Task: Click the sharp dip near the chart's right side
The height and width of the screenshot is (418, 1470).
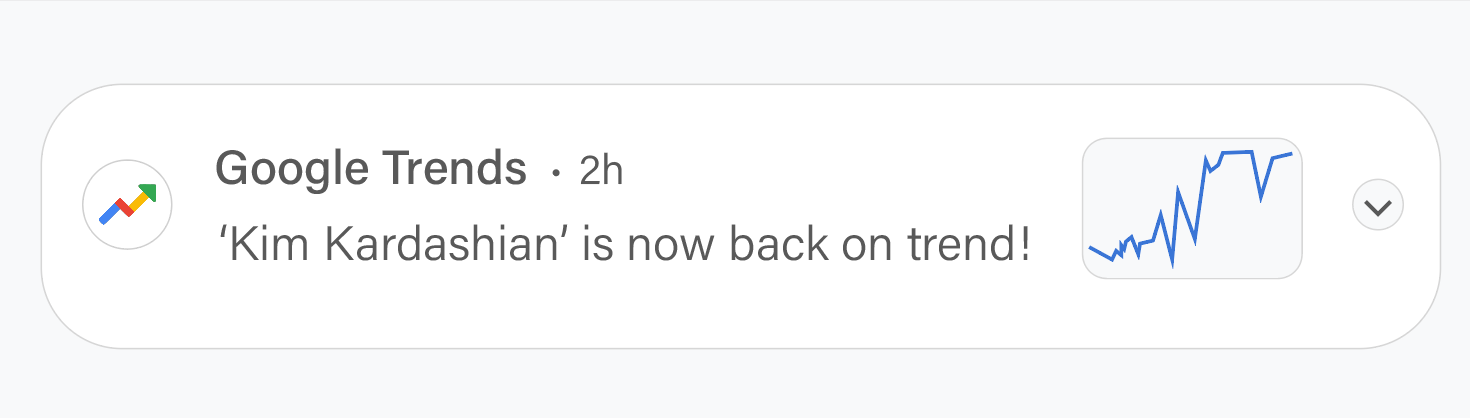Action: pyautogui.click(x=1262, y=197)
